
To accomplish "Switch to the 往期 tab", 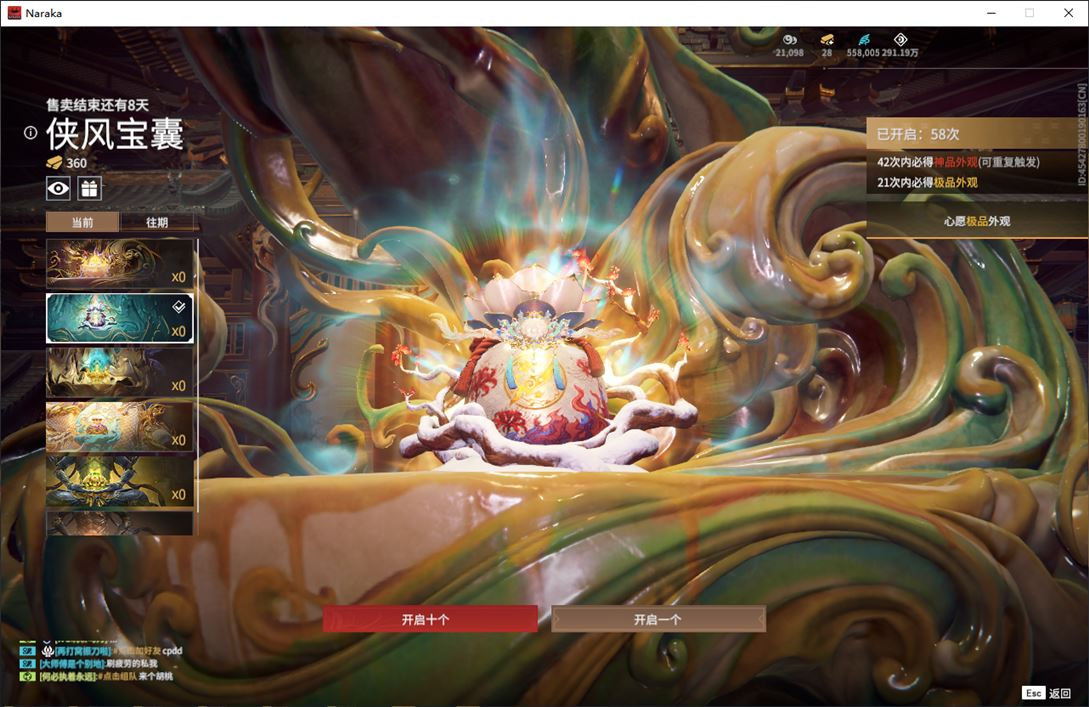I will click(x=157, y=222).
